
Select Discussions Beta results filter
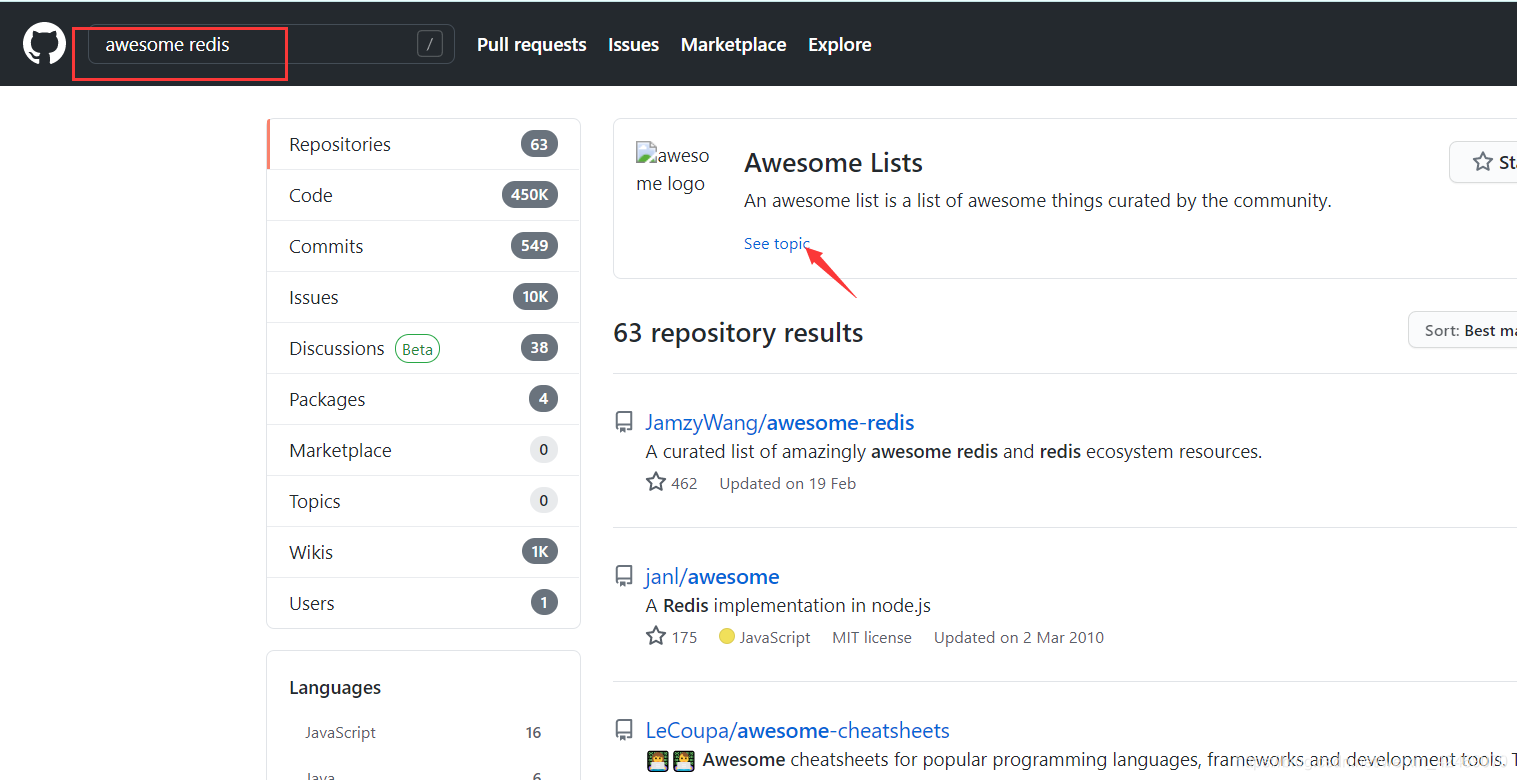[423, 348]
